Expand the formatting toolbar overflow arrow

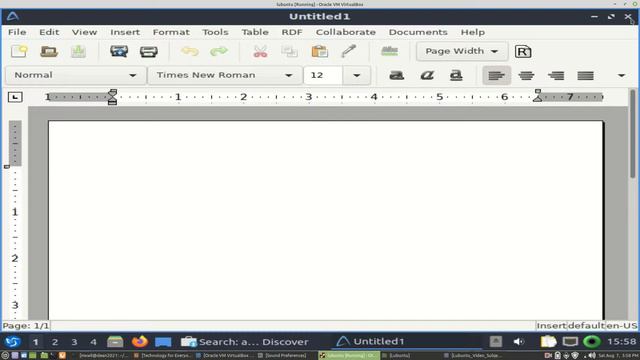click(x=621, y=76)
